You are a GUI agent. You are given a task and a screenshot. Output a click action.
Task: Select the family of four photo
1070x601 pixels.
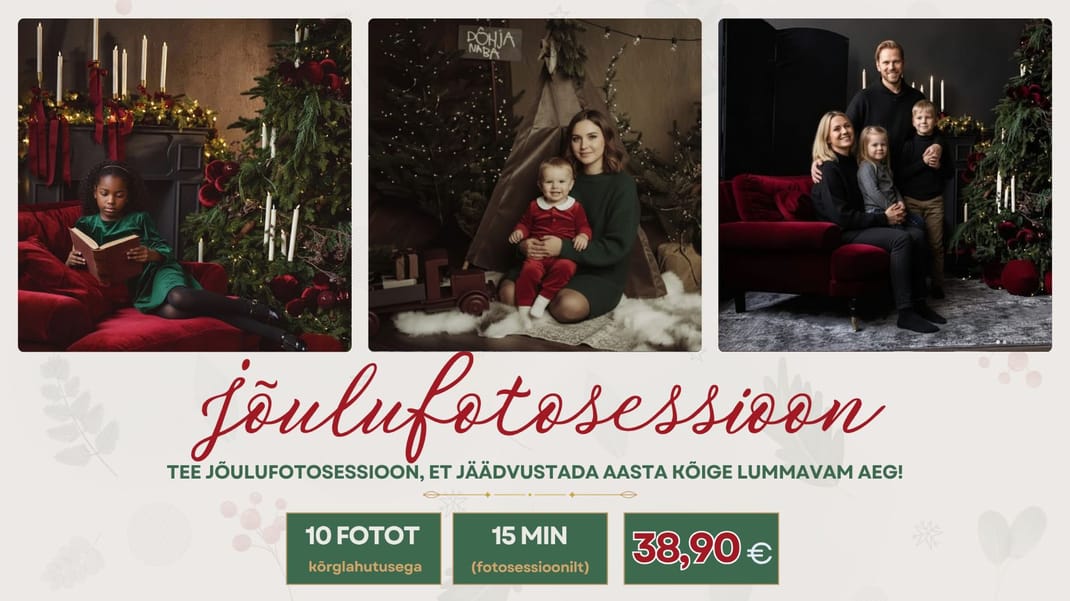point(885,185)
